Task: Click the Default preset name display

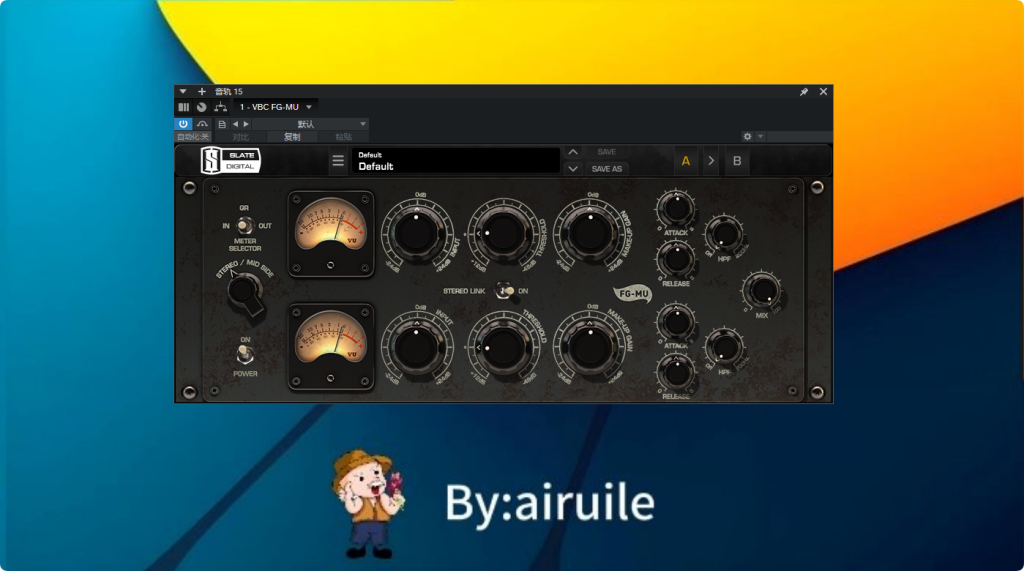Action: tap(456, 161)
